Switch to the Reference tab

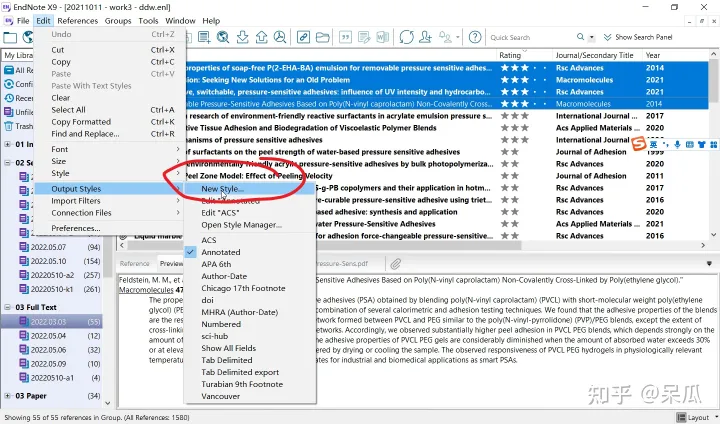coord(135,264)
